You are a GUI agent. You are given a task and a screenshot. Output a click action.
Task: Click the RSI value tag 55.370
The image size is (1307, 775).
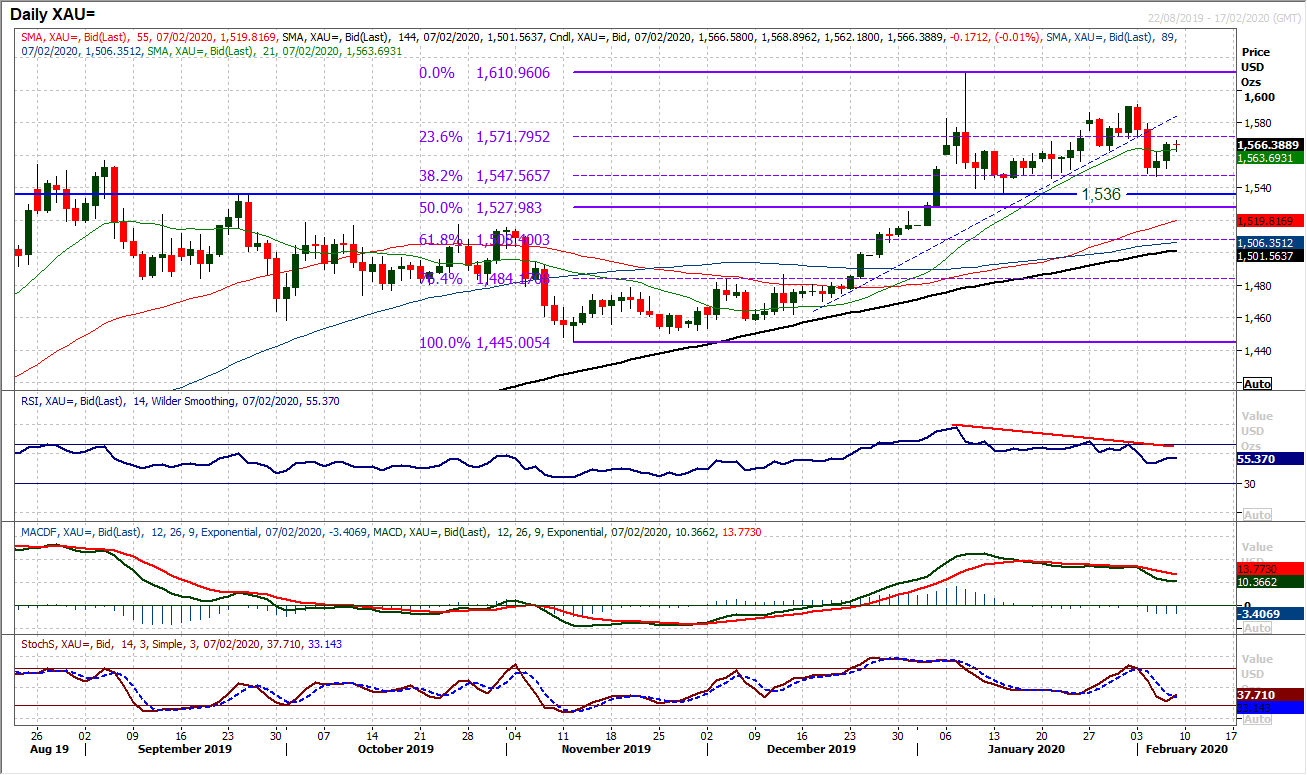pyautogui.click(x=1268, y=457)
